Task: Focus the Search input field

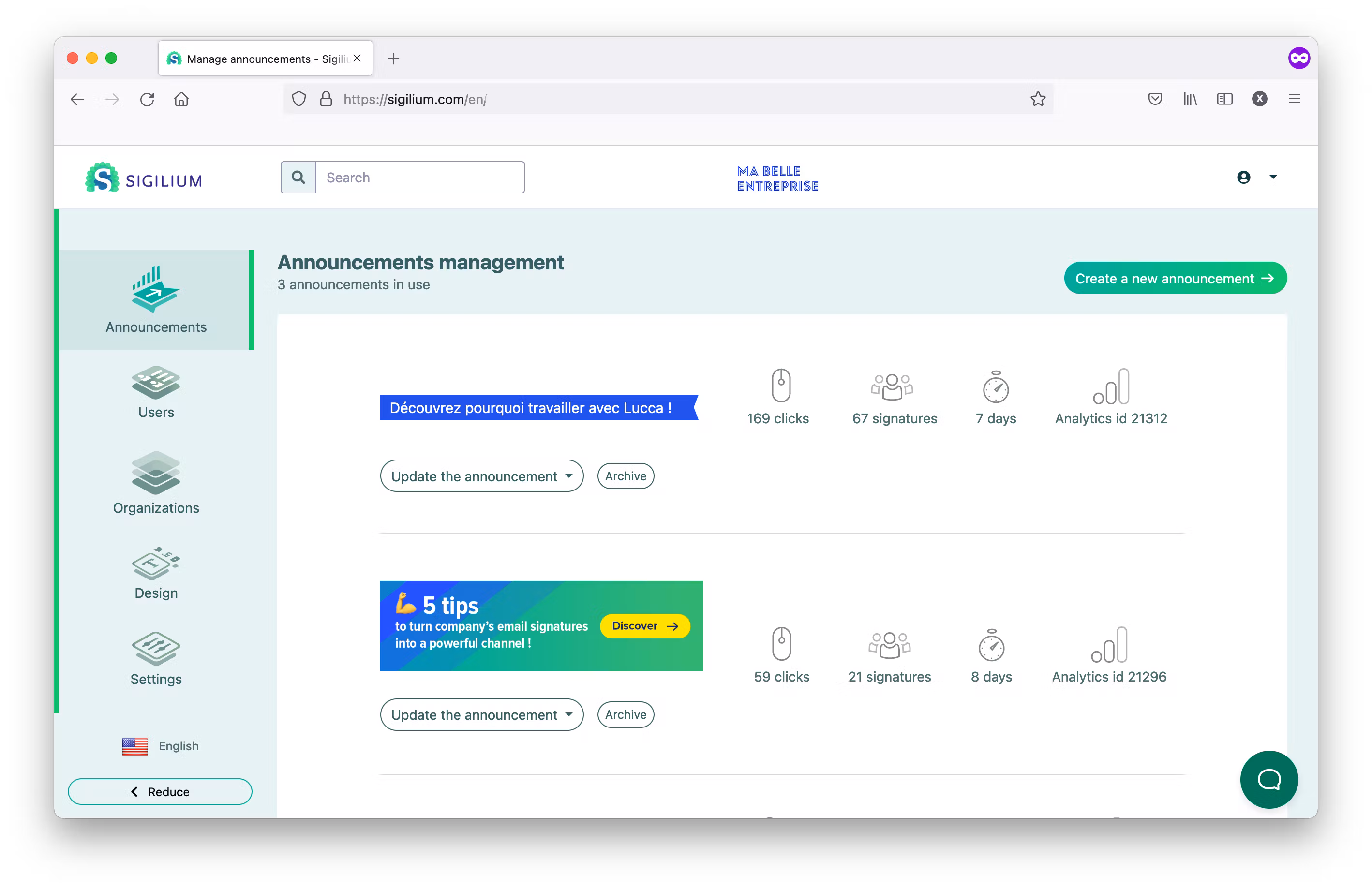Action: (419, 178)
